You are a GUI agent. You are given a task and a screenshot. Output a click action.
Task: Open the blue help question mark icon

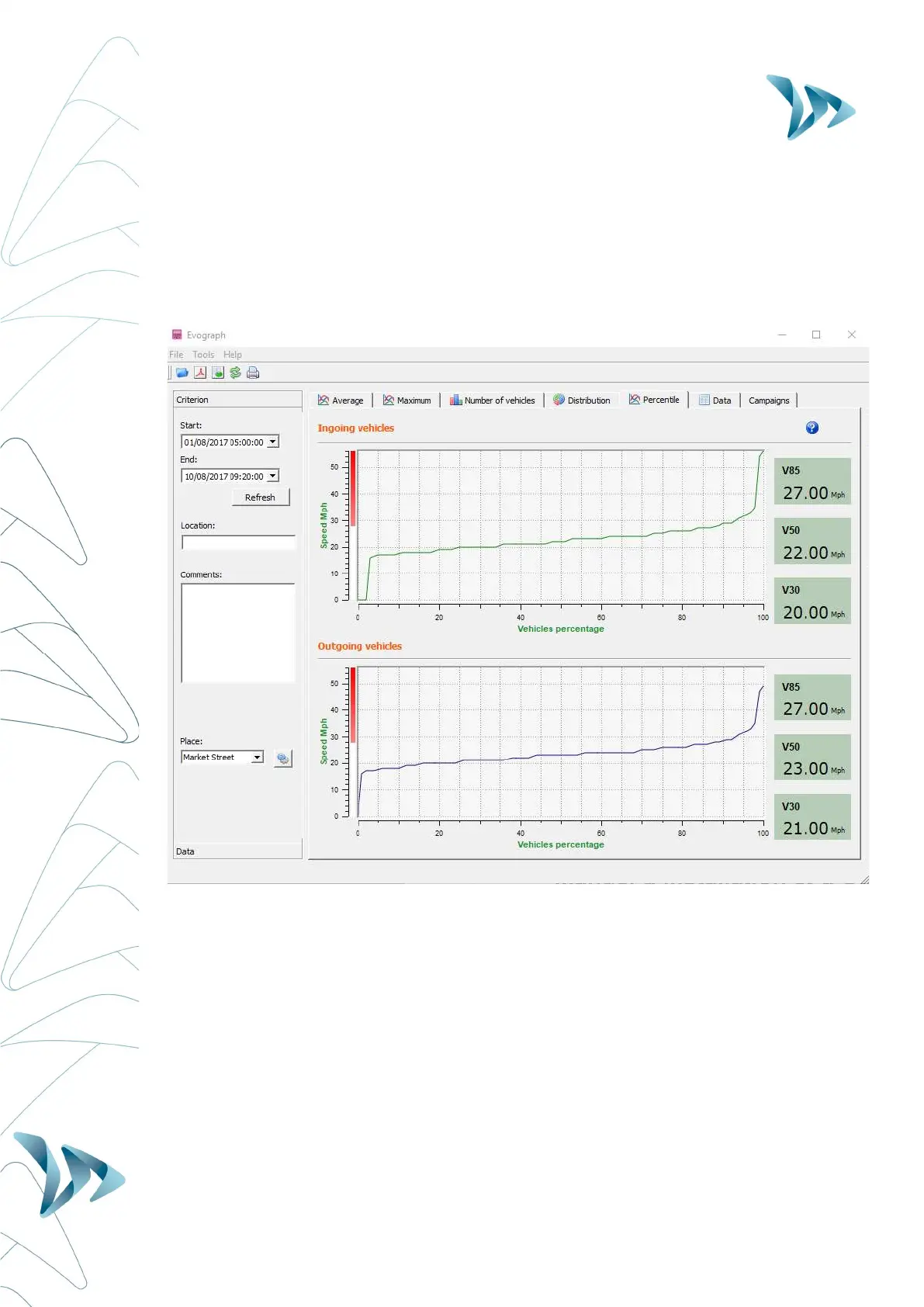(812, 428)
